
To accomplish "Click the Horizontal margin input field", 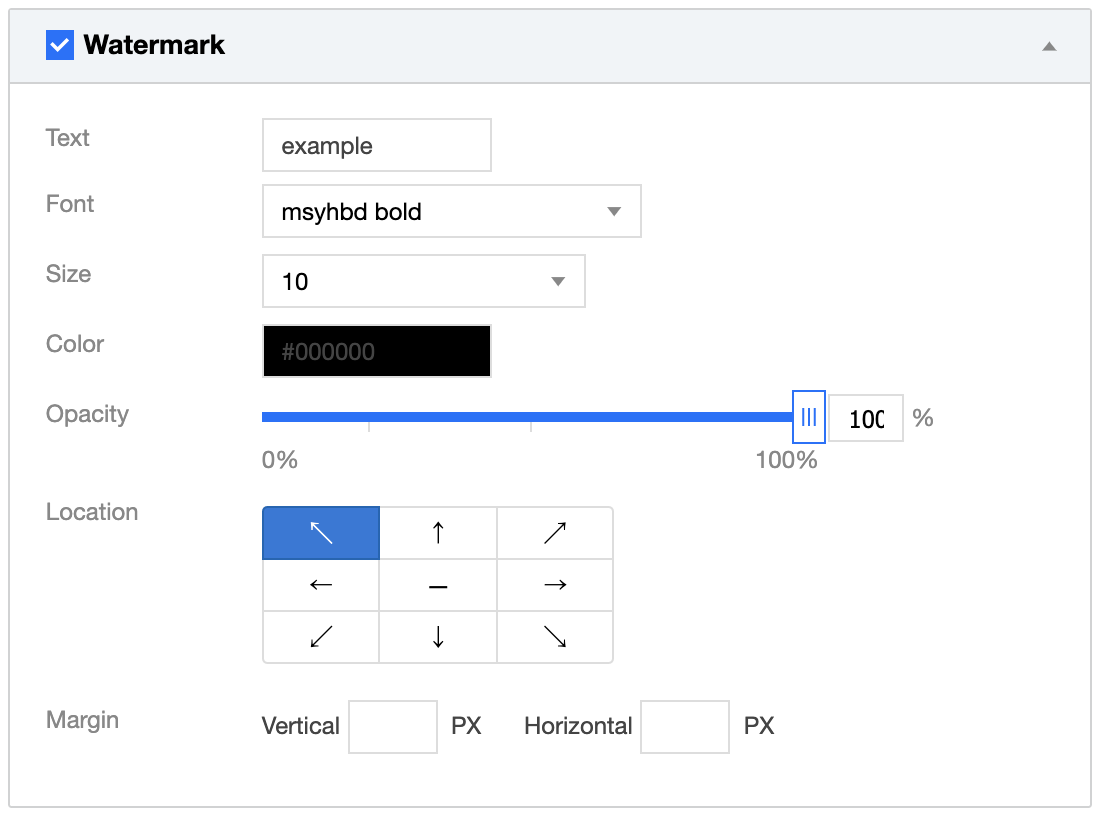I will point(685,727).
